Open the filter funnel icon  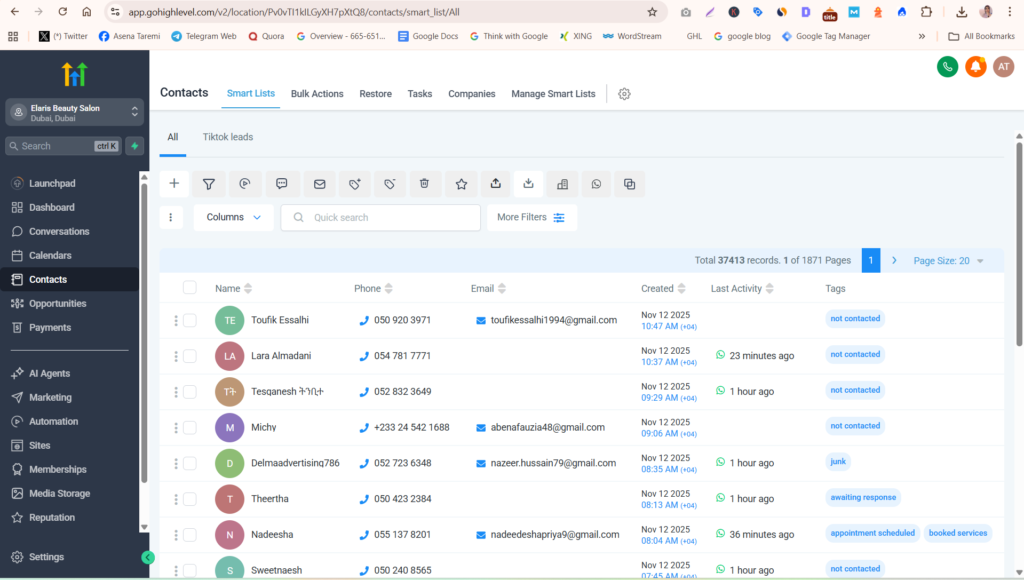click(x=209, y=184)
